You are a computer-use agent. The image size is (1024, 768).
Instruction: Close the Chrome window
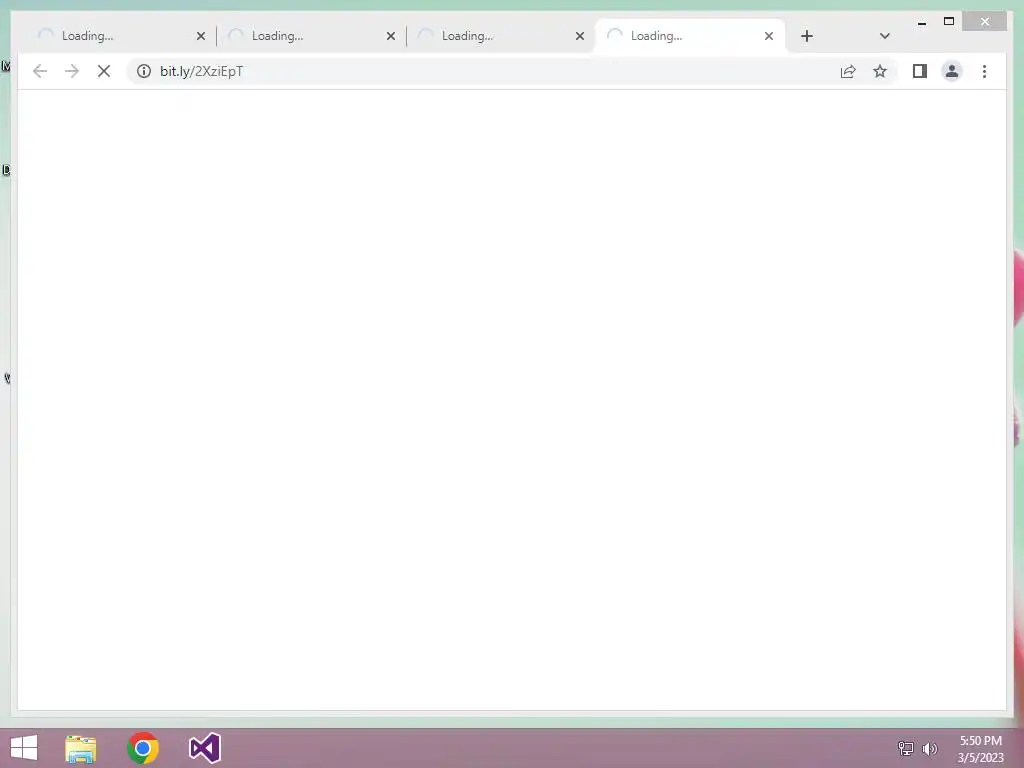[985, 22]
